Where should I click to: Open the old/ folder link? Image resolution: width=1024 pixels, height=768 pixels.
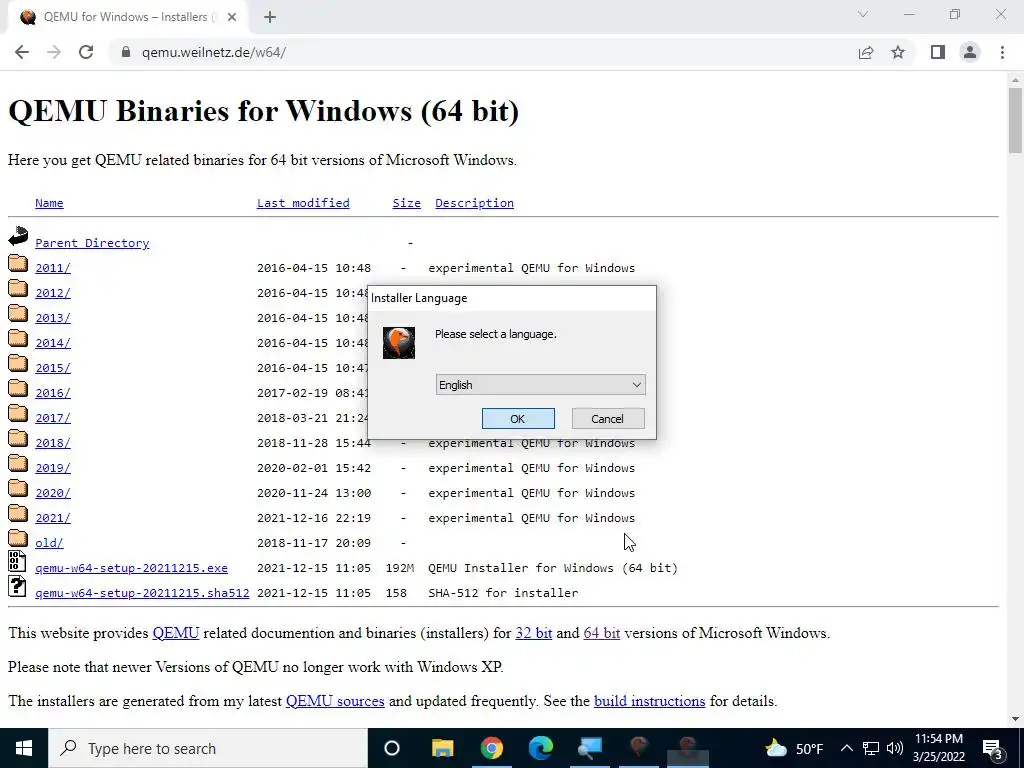[x=49, y=543]
